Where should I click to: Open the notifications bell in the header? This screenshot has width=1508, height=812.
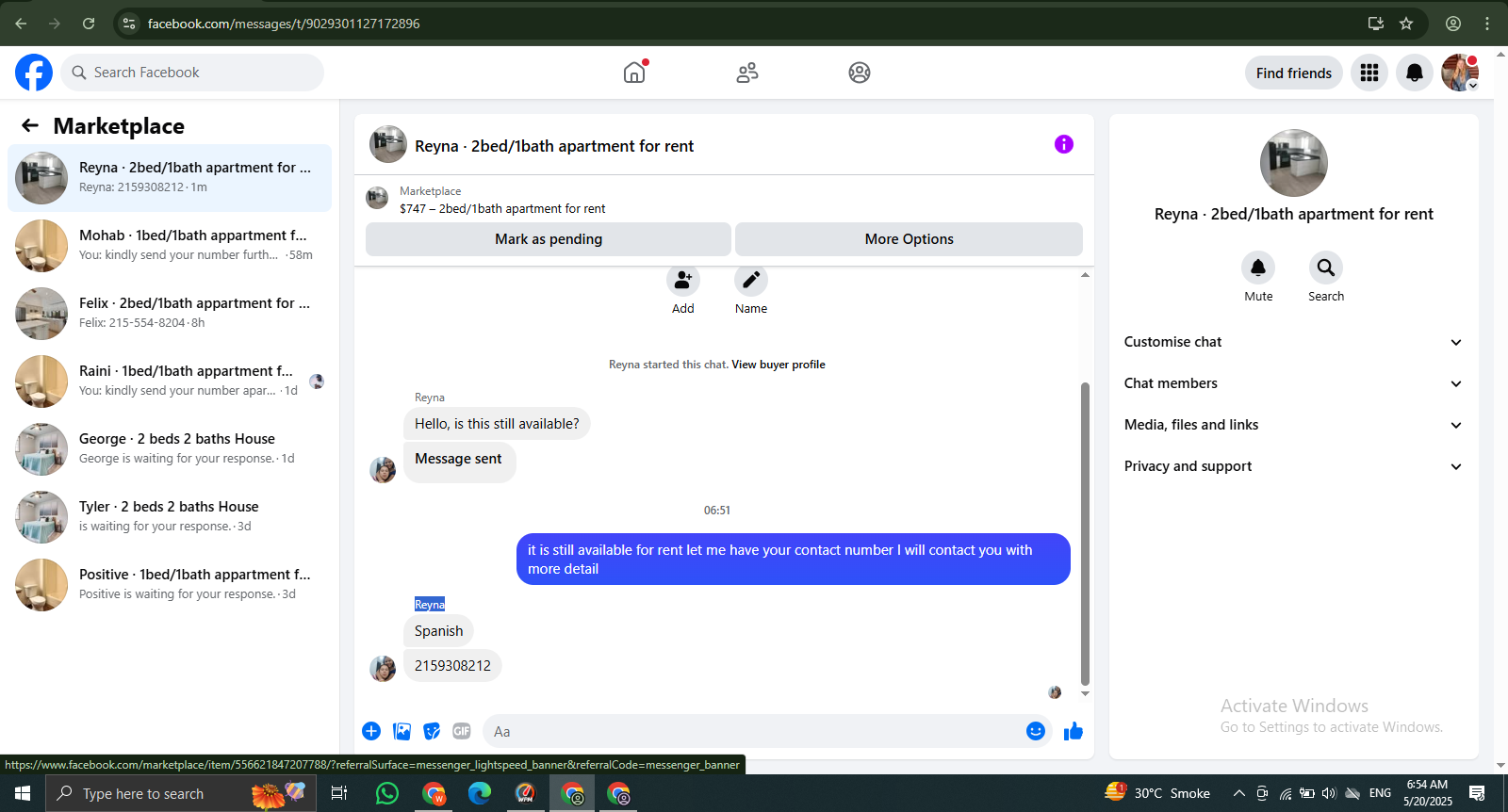[1415, 73]
